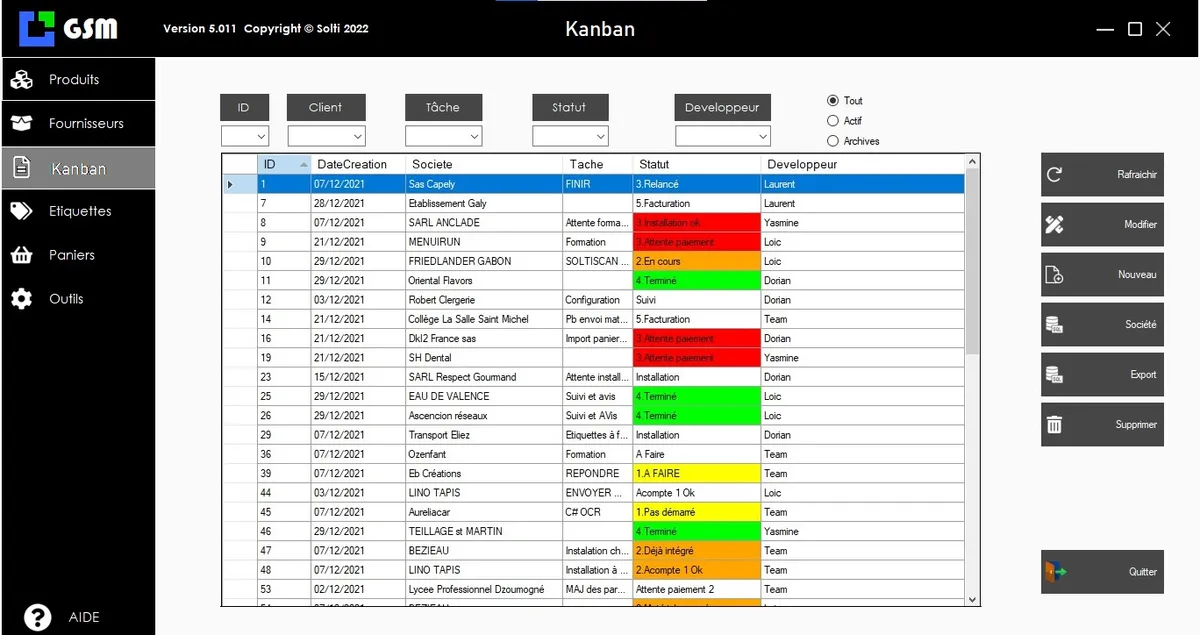Click the SH Dental cell
1200x635 pixels.
coord(483,358)
